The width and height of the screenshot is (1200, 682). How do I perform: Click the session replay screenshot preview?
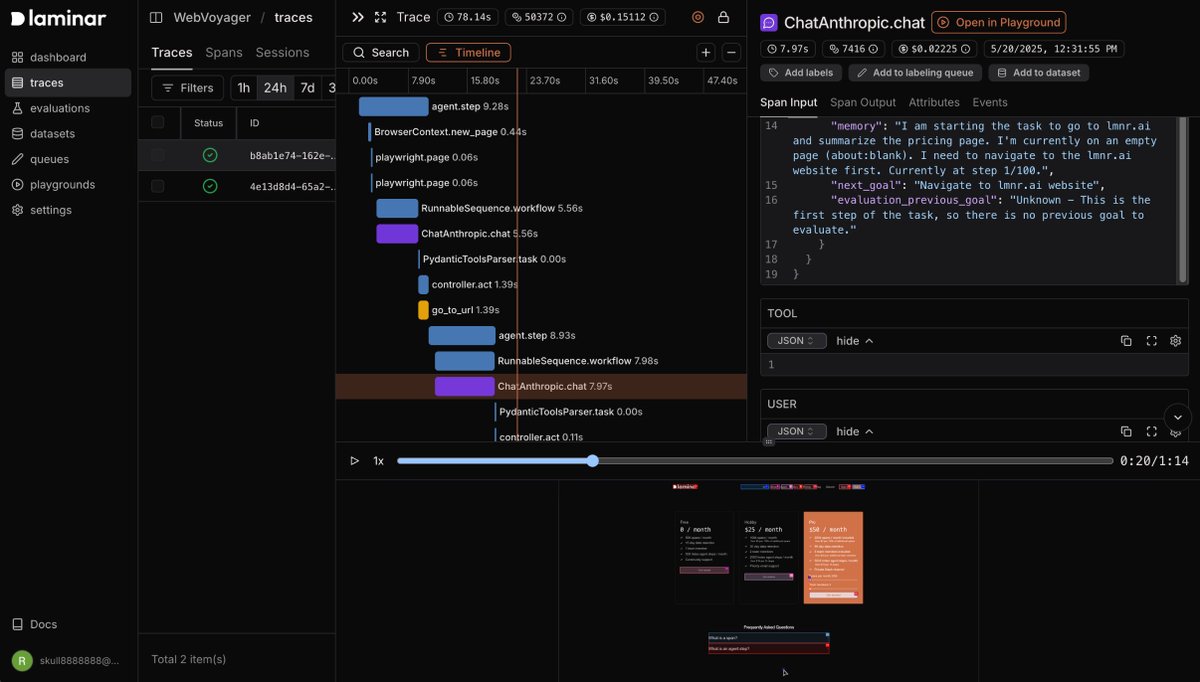768,580
